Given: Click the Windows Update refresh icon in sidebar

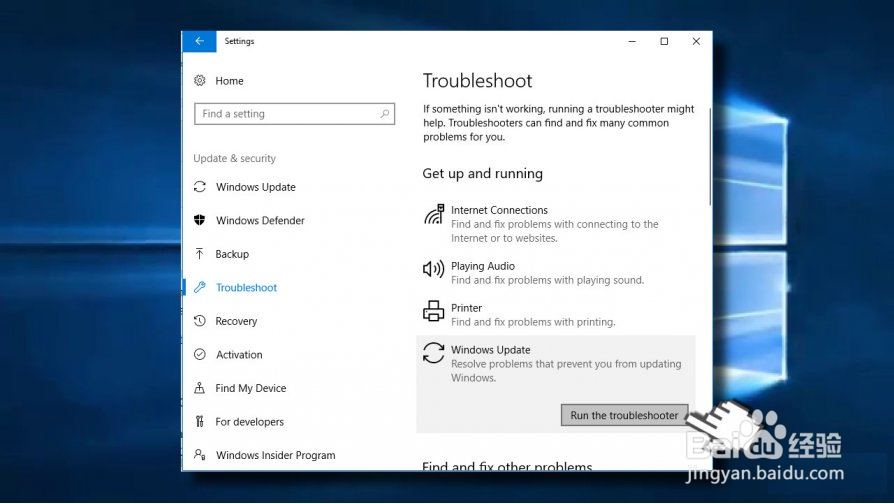Looking at the screenshot, I should pyautogui.click(x=200, y=186).
